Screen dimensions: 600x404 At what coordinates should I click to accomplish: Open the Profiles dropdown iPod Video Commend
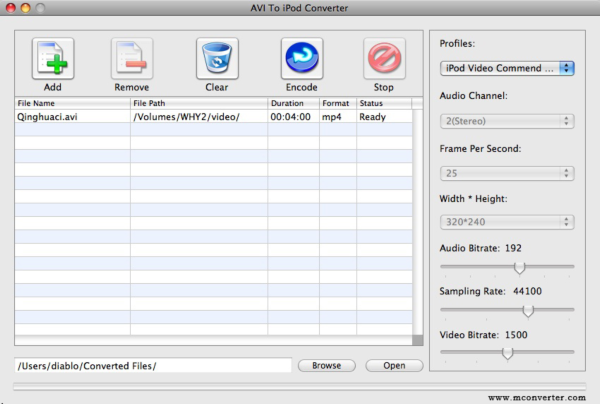tap(507, 68)
